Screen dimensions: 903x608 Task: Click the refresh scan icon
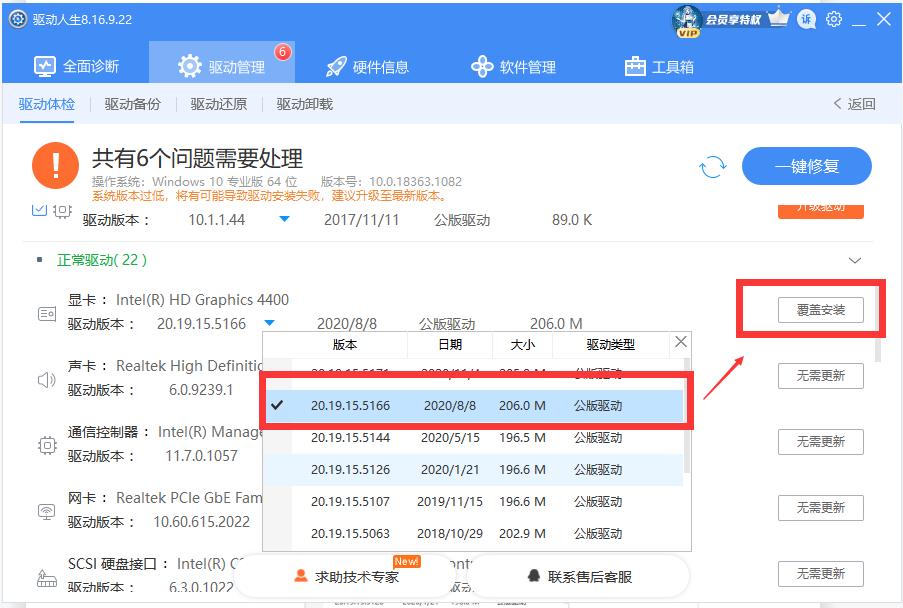tap(712, 167)
